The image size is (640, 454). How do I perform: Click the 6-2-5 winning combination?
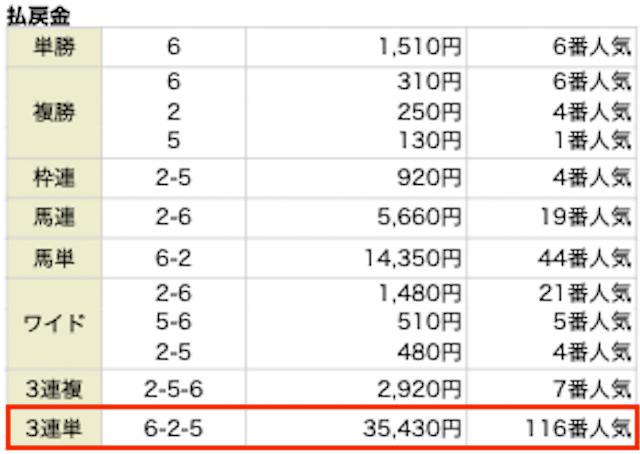click(174, 430)
